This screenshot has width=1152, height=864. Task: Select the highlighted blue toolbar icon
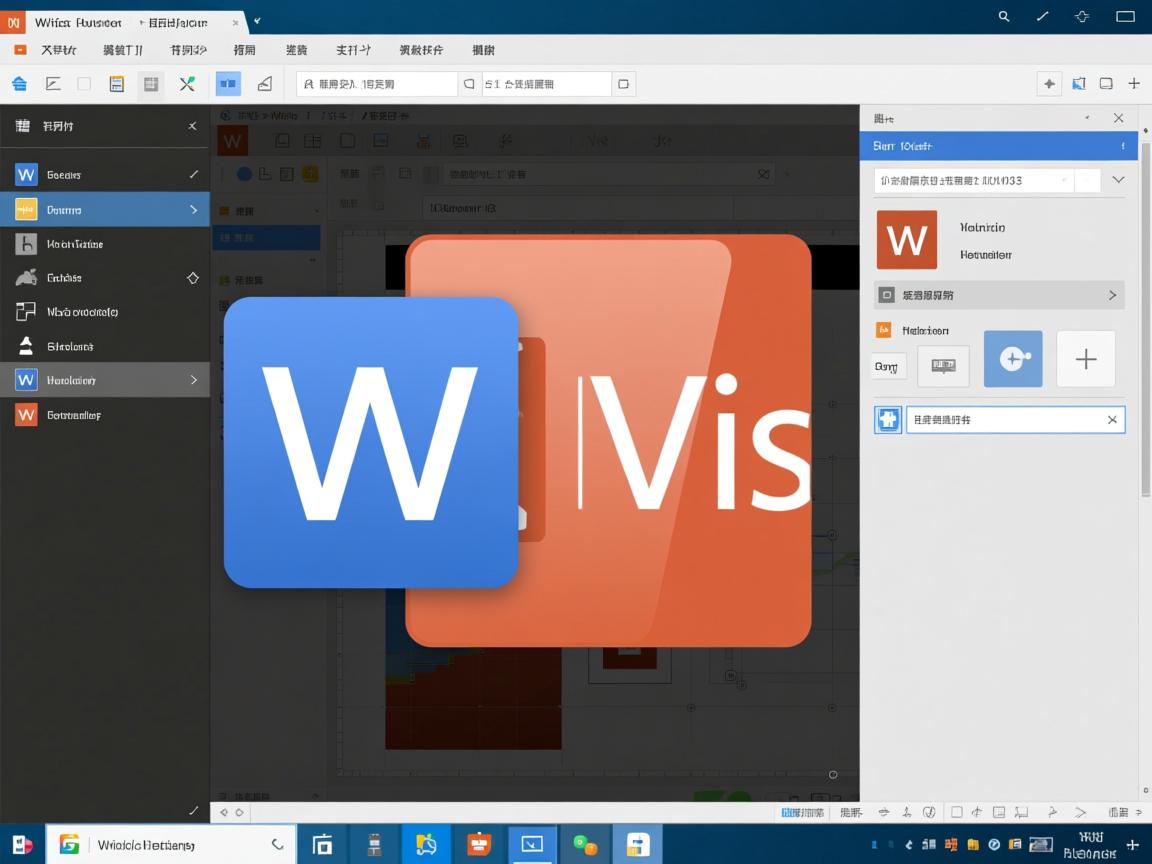228,84
